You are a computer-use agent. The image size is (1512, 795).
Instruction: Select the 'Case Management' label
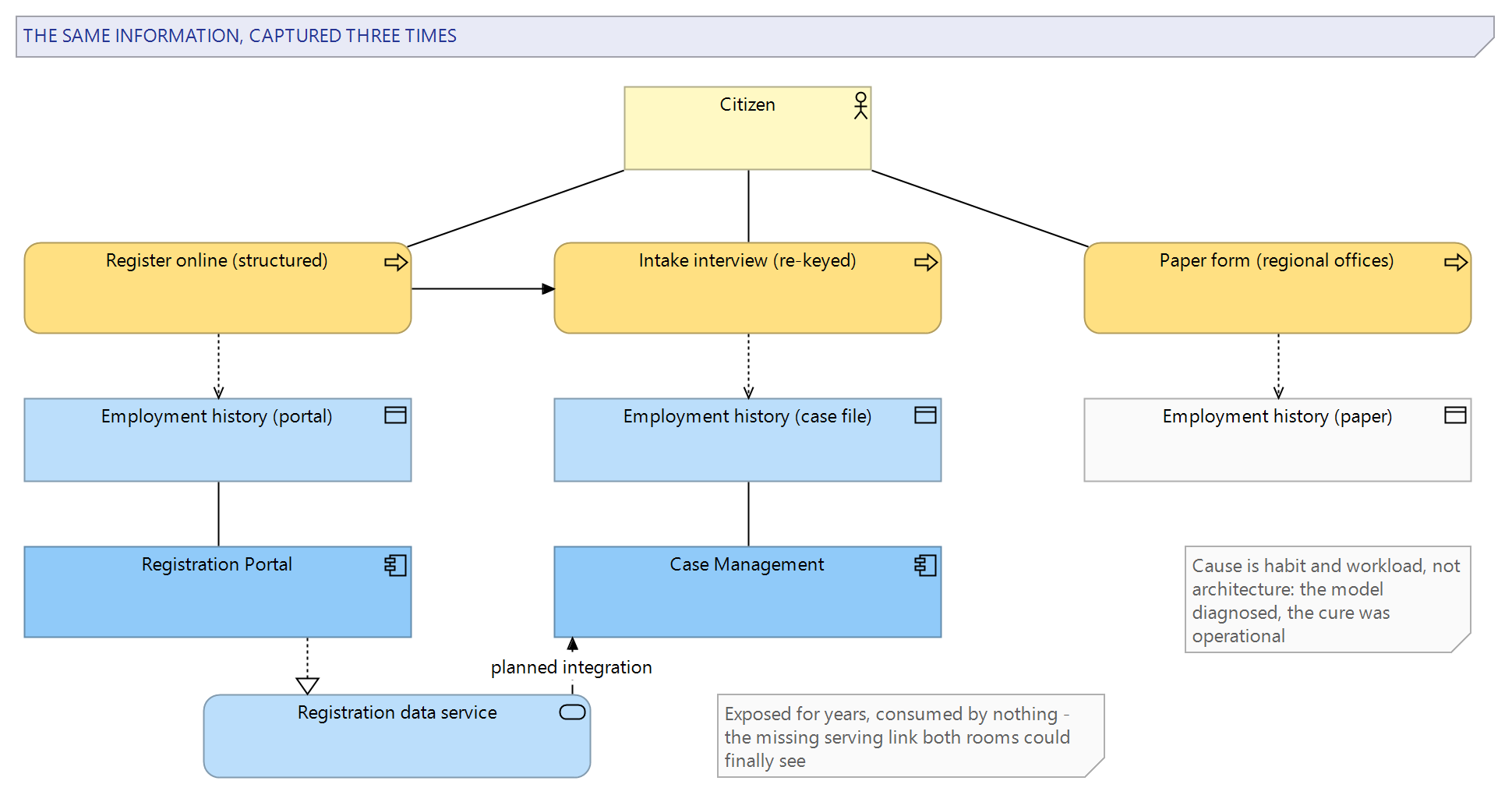(x=747, y=564)
